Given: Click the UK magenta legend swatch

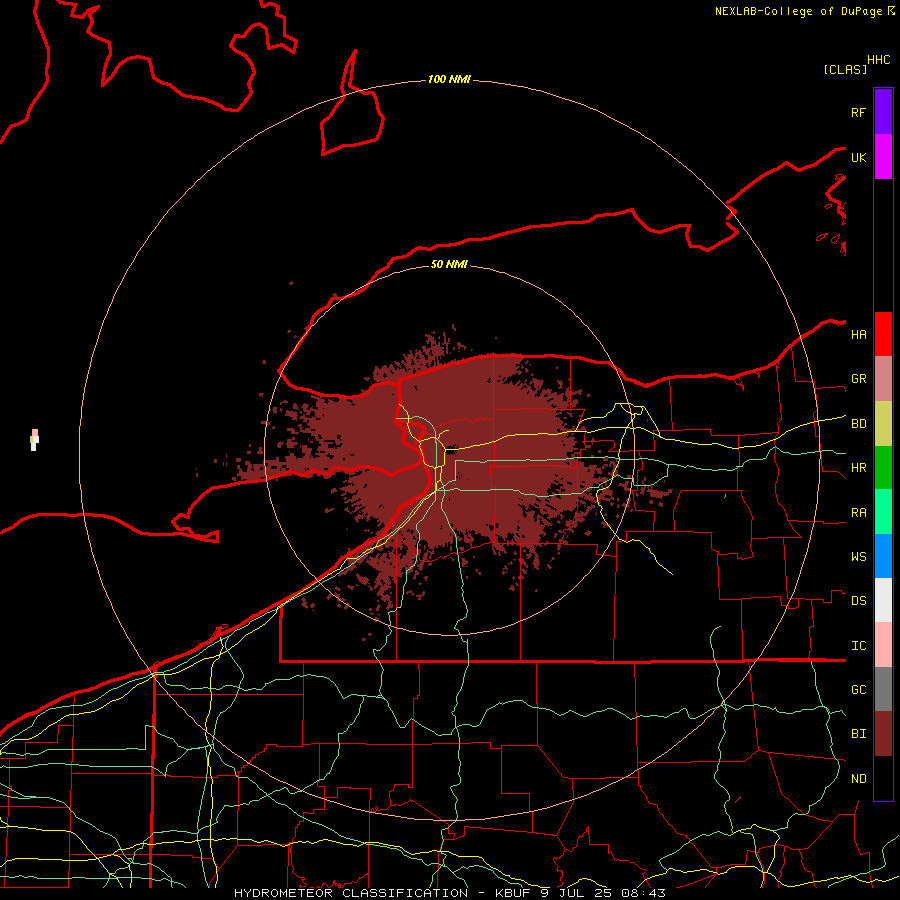Looking at the screenshot, I should pyautogui.click(x=883, y=157).
